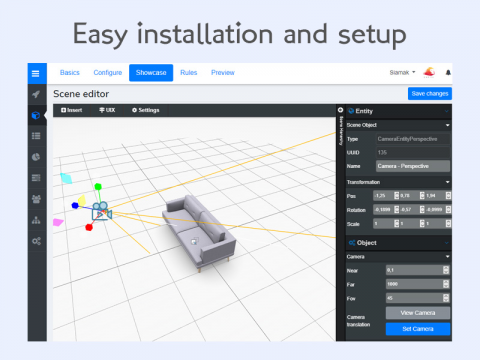Open the Siamak user dropdown
The image size is (480, 360).
(402, 72)
